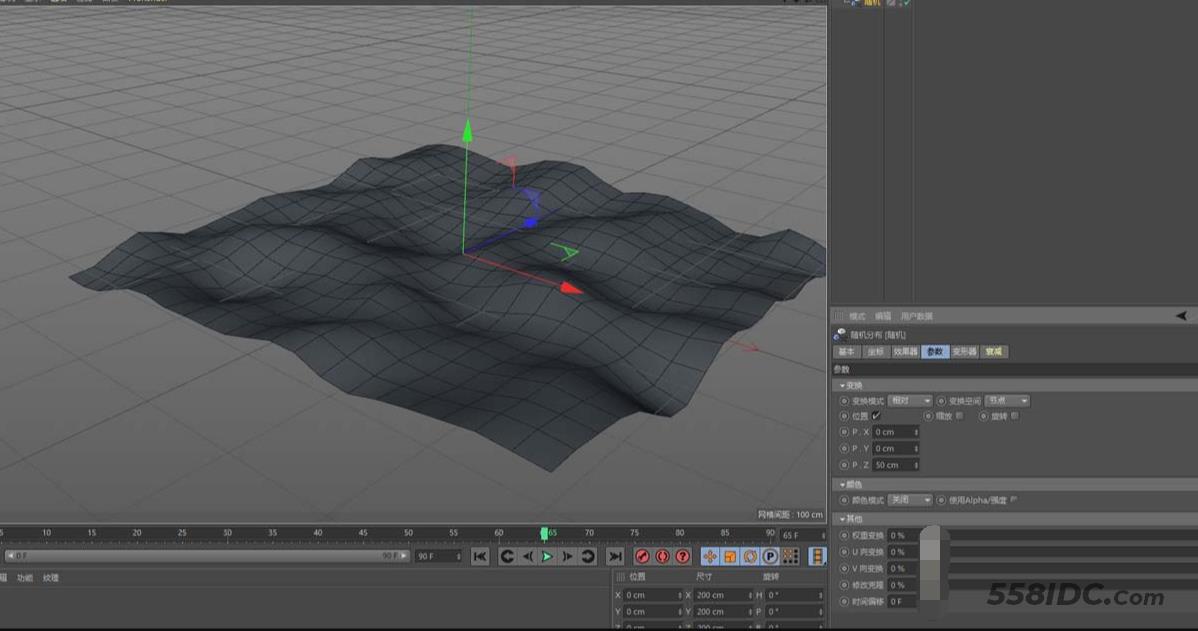Jump to the start of the animation
Image resolution: width=1198 pixels, height=631 pixels.
pos(480,557)
